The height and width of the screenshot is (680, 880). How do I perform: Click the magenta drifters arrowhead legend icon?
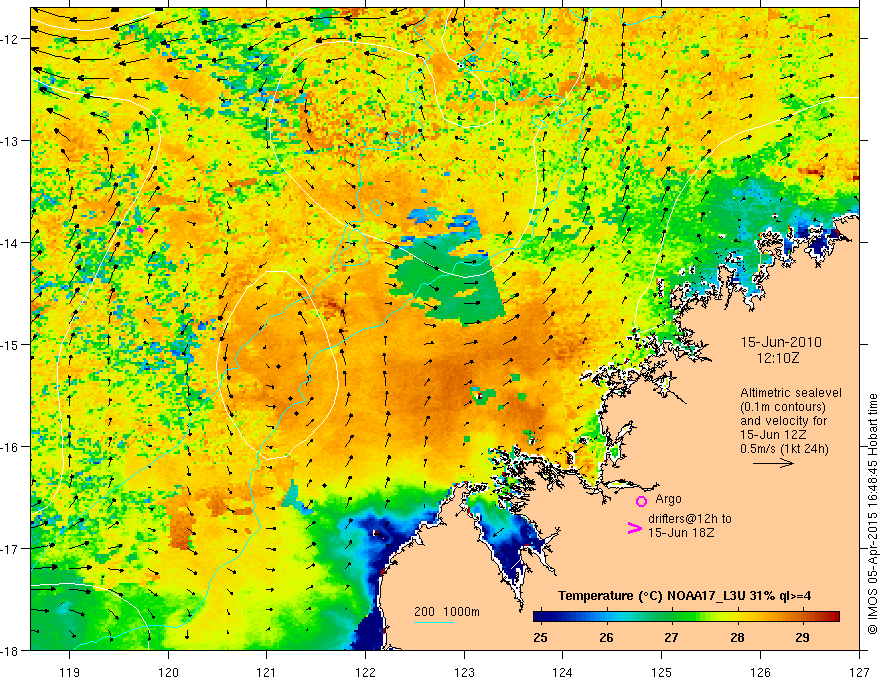634,528
